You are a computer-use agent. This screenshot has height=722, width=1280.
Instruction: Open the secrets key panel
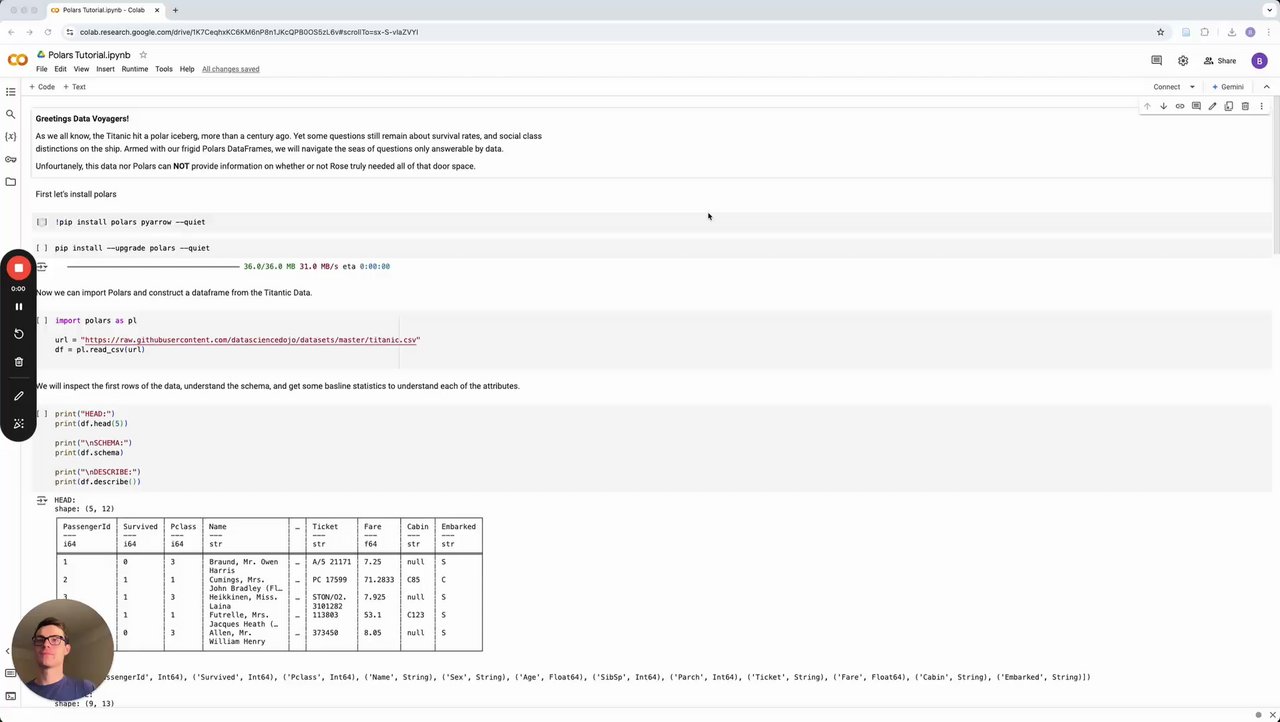tap(11, 159)
